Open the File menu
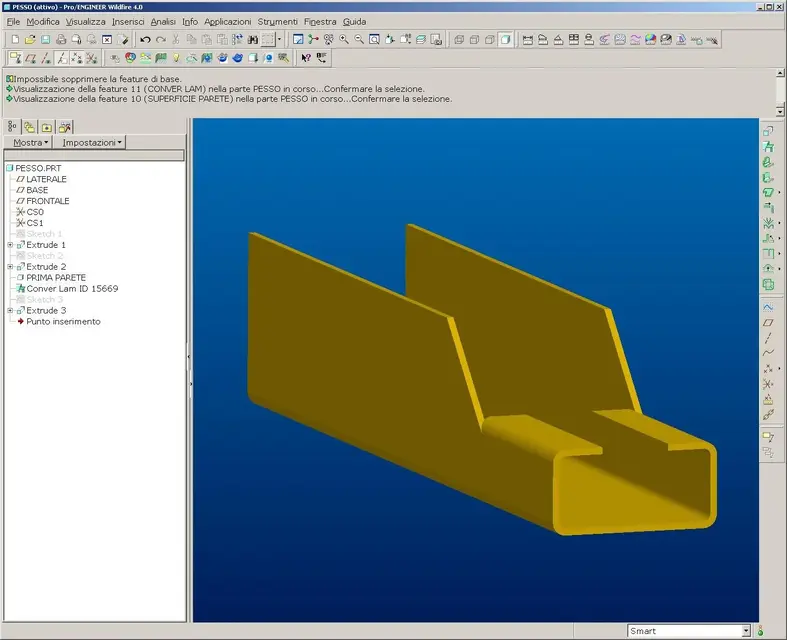The image size is (787, 640). [x=13, y=22]
